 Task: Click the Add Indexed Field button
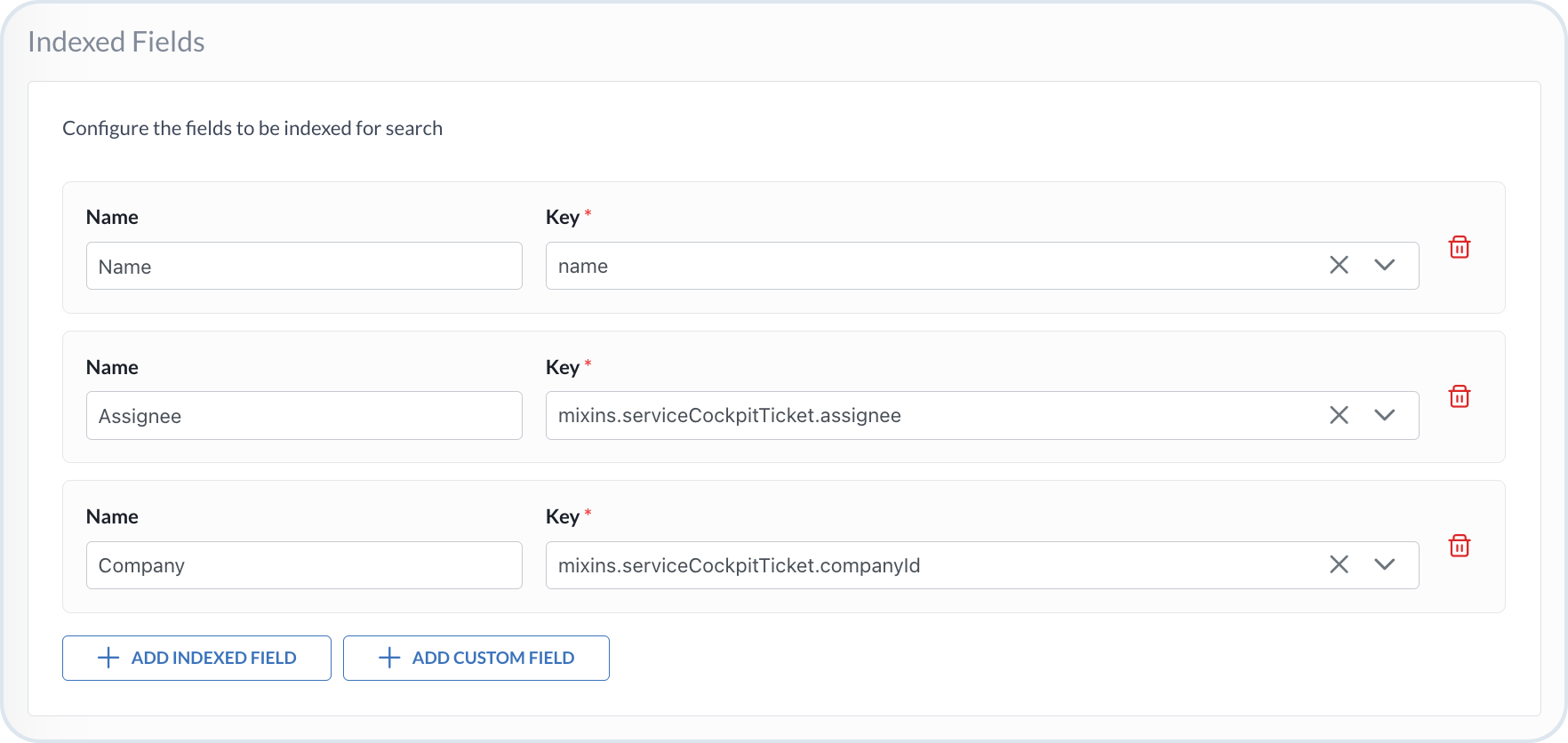pos(196,658)
